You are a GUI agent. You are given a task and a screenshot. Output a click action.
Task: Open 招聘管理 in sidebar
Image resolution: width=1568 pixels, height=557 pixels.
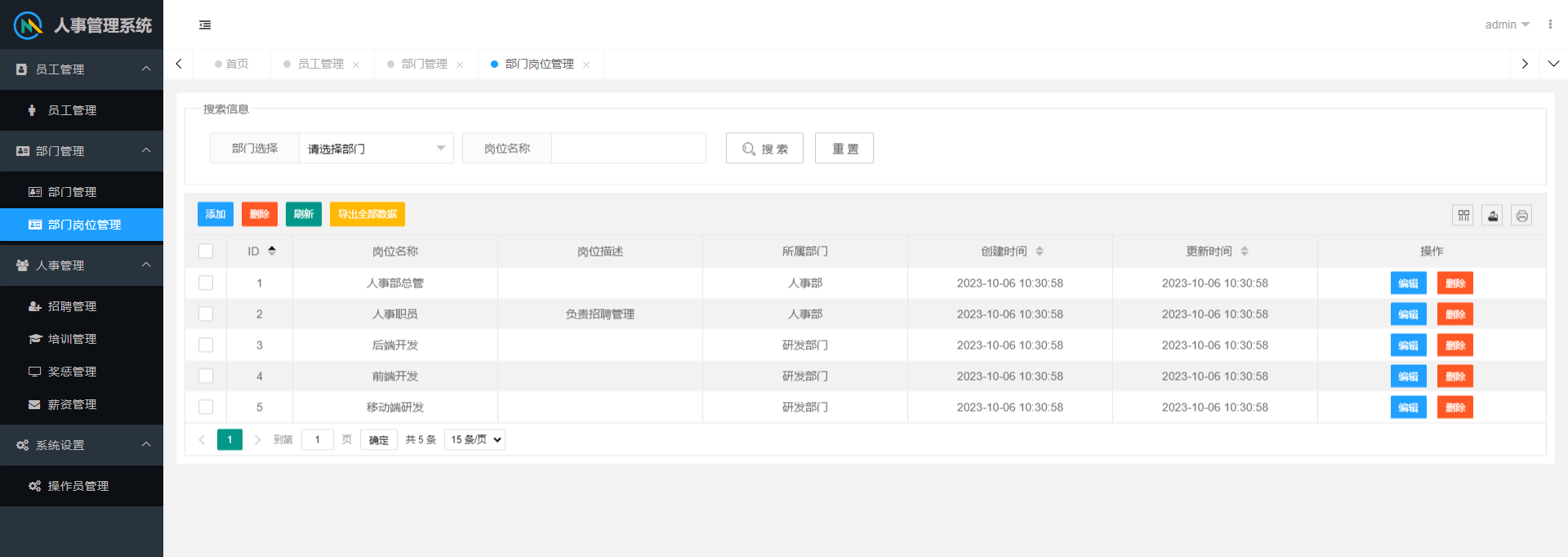[82, 306]
